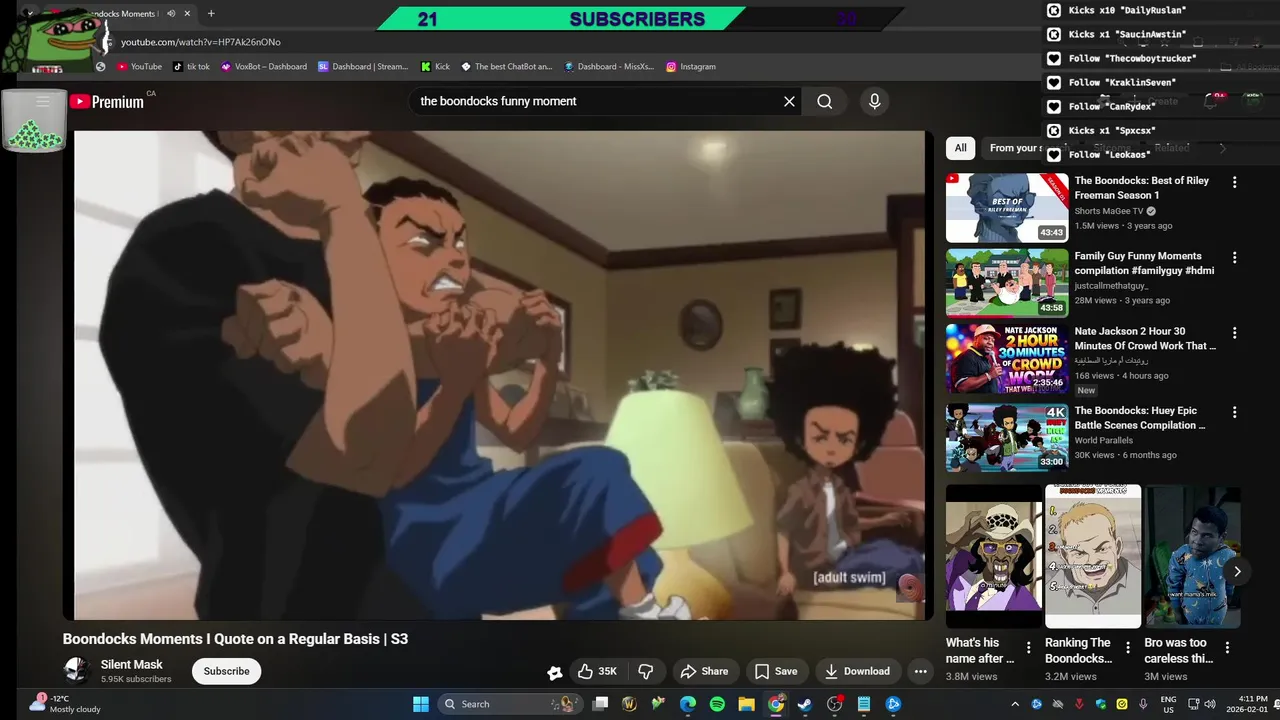Play Nate Jackson 2 Hour crowd work thumbnail
The image size is (1280, 720).
[x=1007, y=359]
